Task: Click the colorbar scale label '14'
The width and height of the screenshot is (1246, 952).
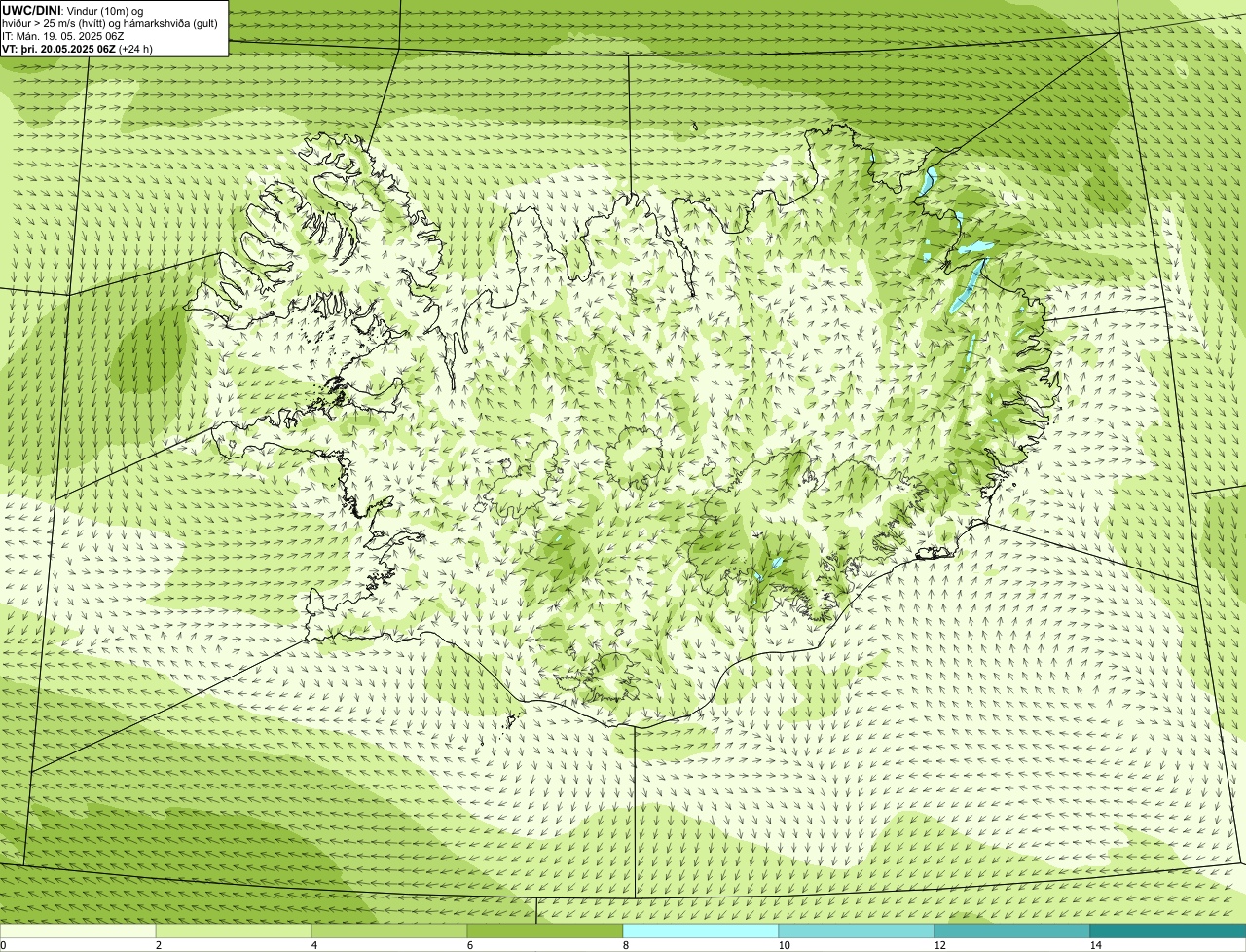Action: point(1096,945)
